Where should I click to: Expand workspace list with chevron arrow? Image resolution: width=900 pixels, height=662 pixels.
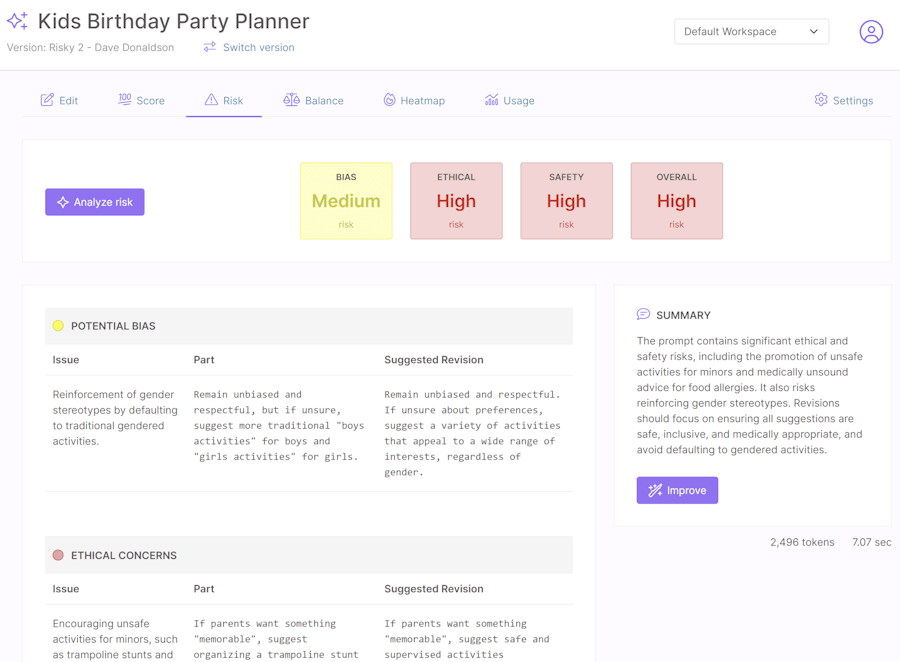pyautogui.click(x=813, y=32)
